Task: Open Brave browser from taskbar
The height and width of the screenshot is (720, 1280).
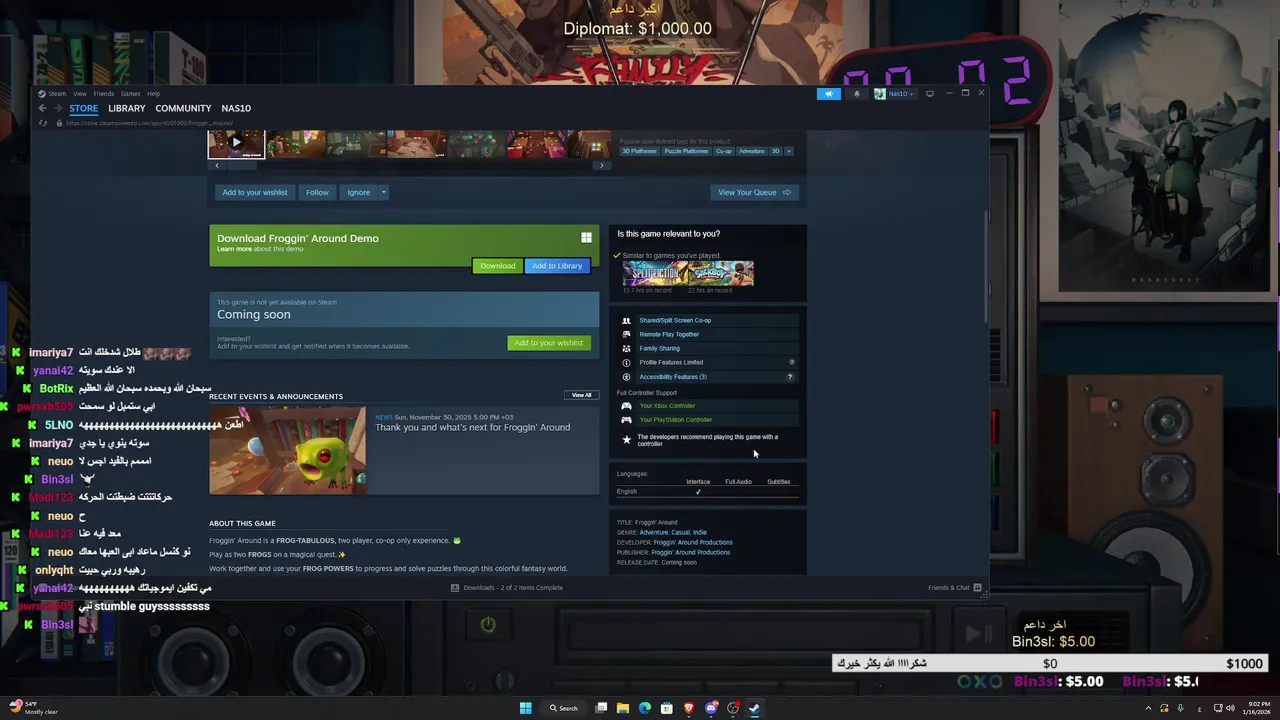Action: (x=689, y=708)
